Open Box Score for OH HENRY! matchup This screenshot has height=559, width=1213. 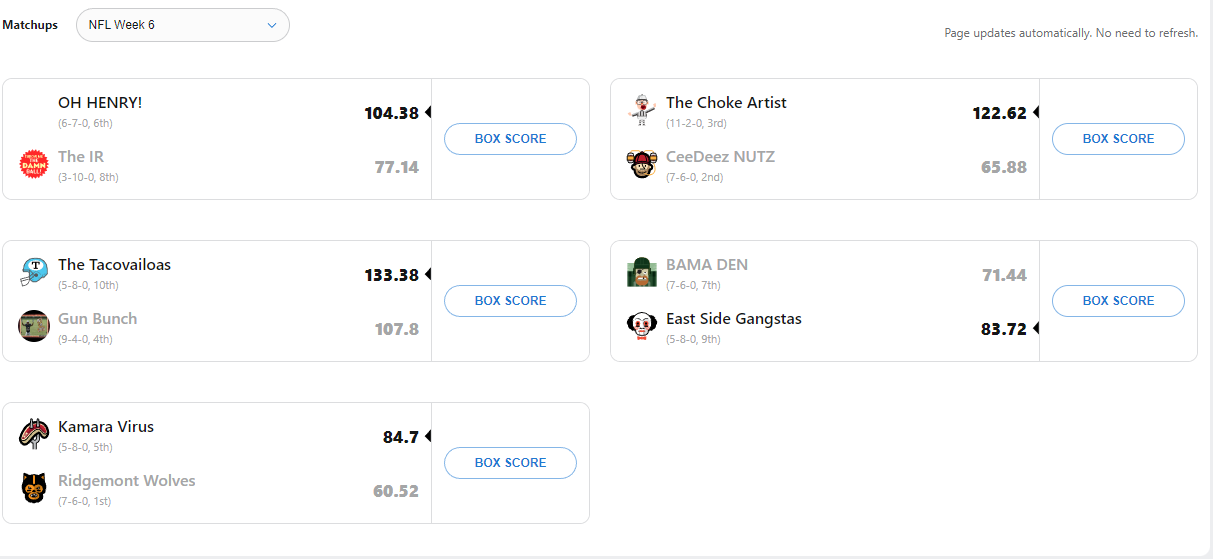pos(510,139)
